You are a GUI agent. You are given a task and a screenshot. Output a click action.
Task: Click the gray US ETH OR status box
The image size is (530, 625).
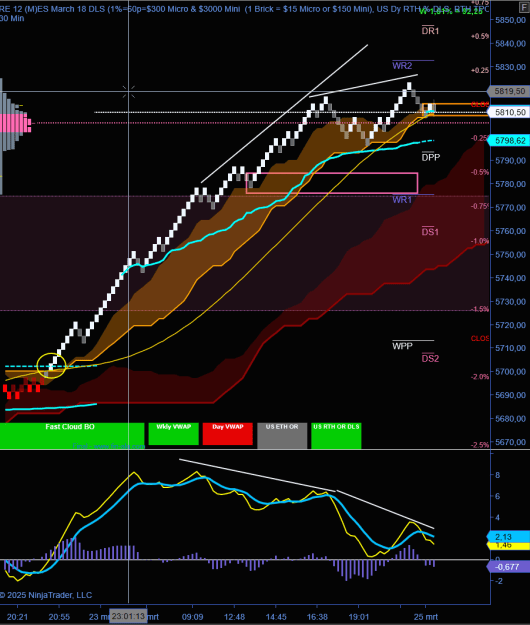click(x=282, y=436)
